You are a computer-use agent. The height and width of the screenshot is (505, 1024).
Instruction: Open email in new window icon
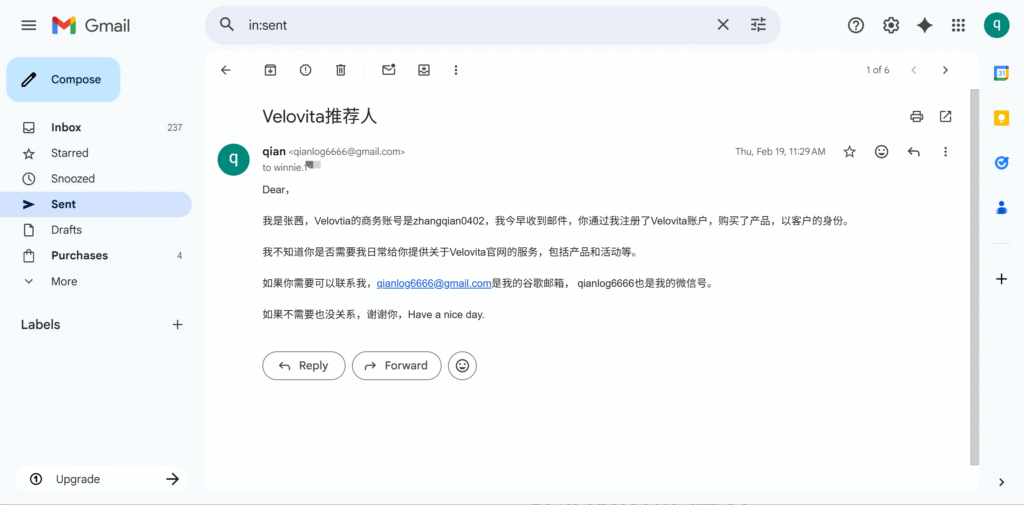(x=945, y=116)
